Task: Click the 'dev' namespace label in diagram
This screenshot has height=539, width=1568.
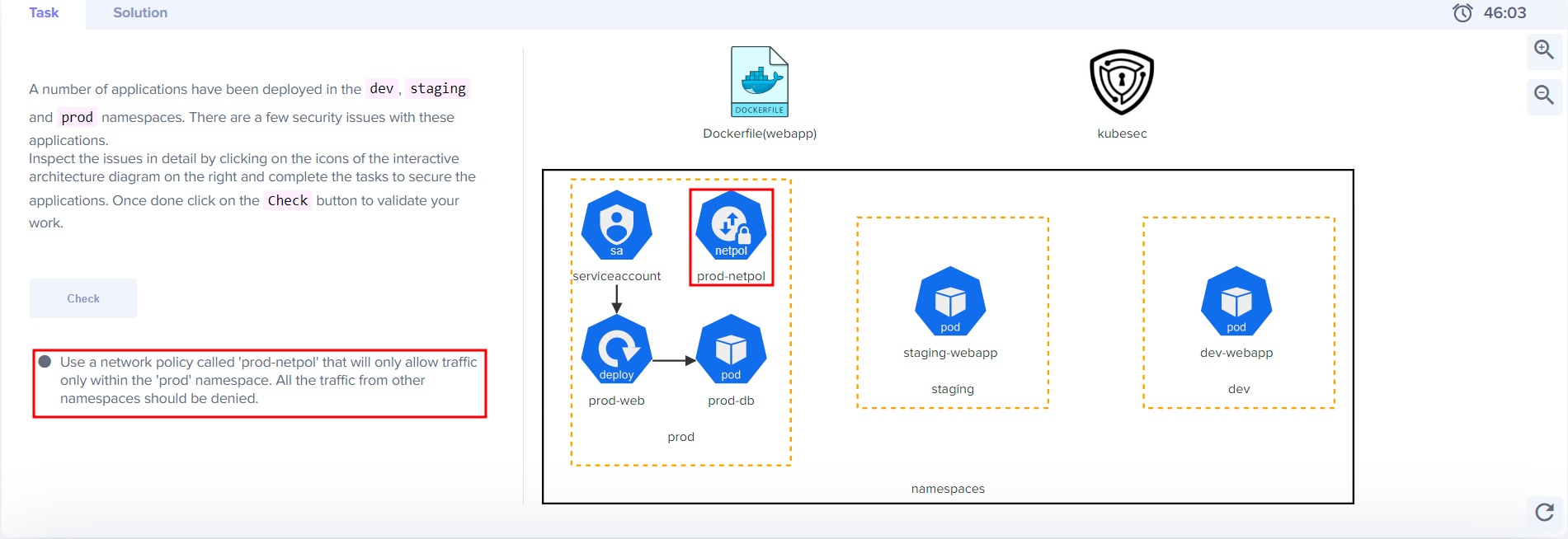Action: pos(1239,389)
